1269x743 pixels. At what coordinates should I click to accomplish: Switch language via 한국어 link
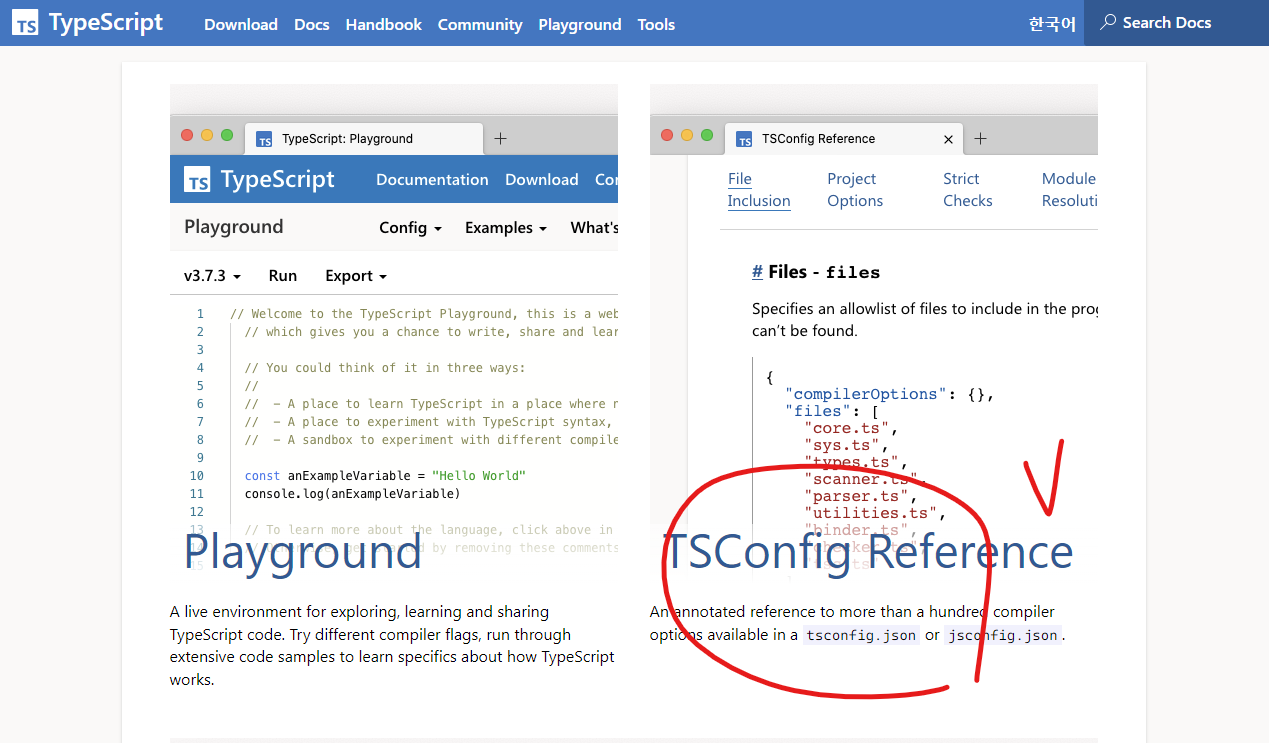point(1052,24)
